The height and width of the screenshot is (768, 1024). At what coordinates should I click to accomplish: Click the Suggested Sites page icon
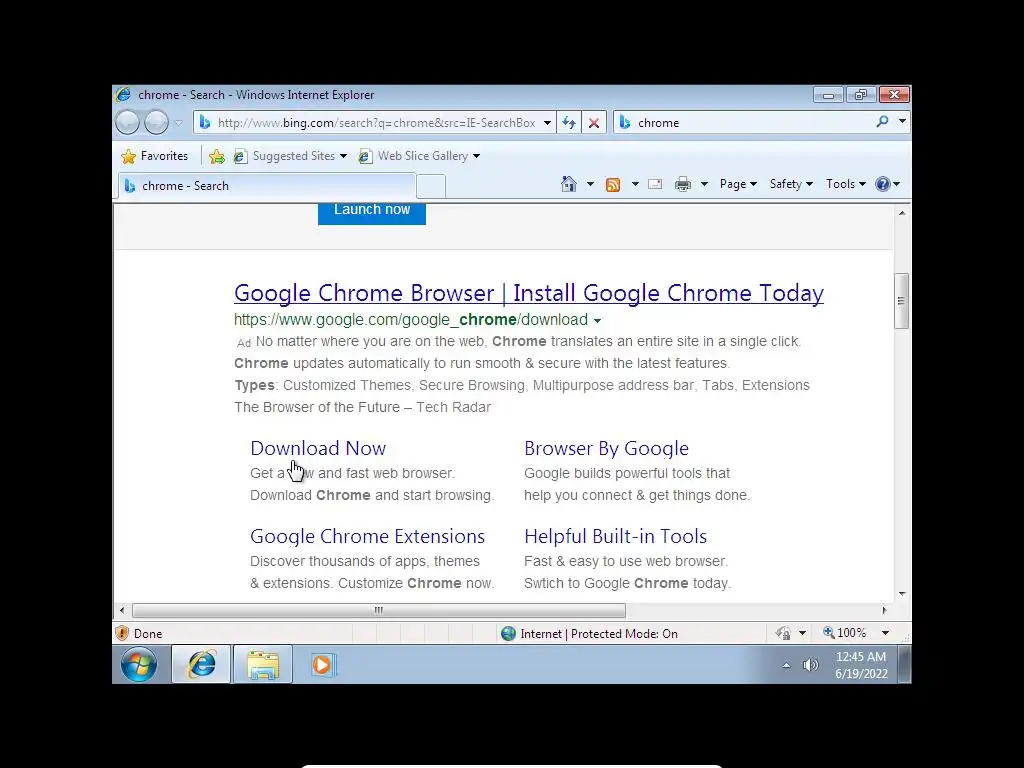240,156
